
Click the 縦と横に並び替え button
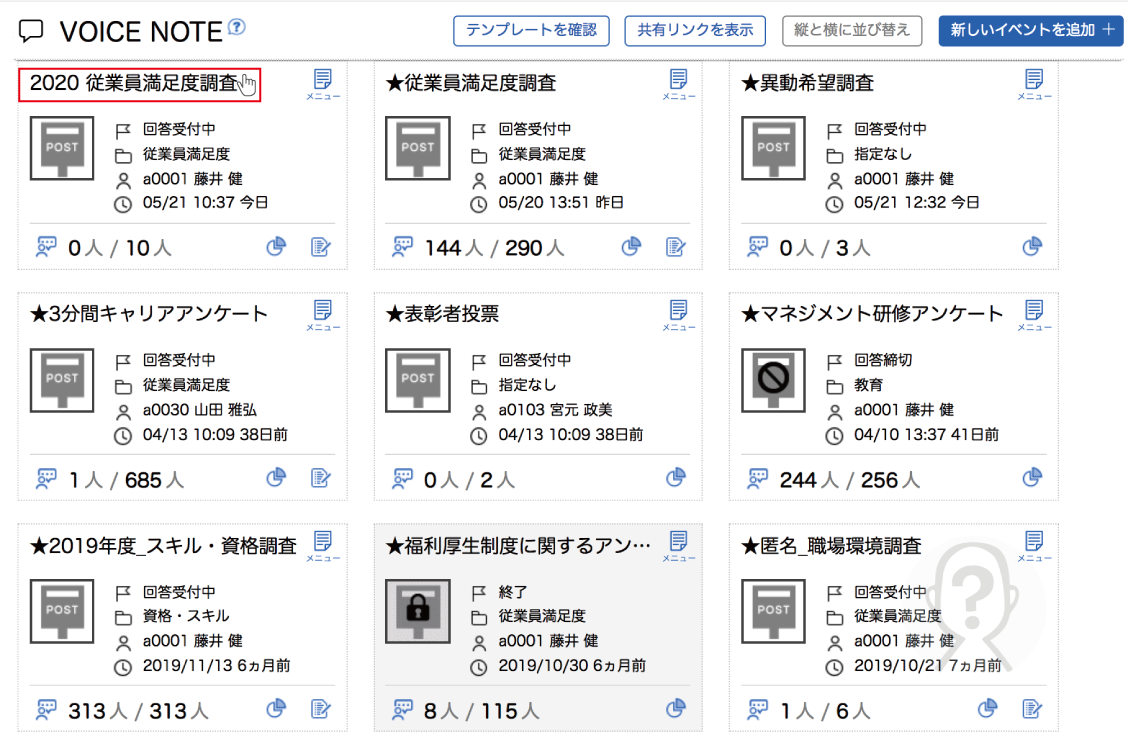pyautogui.click(x=851, y=30)
